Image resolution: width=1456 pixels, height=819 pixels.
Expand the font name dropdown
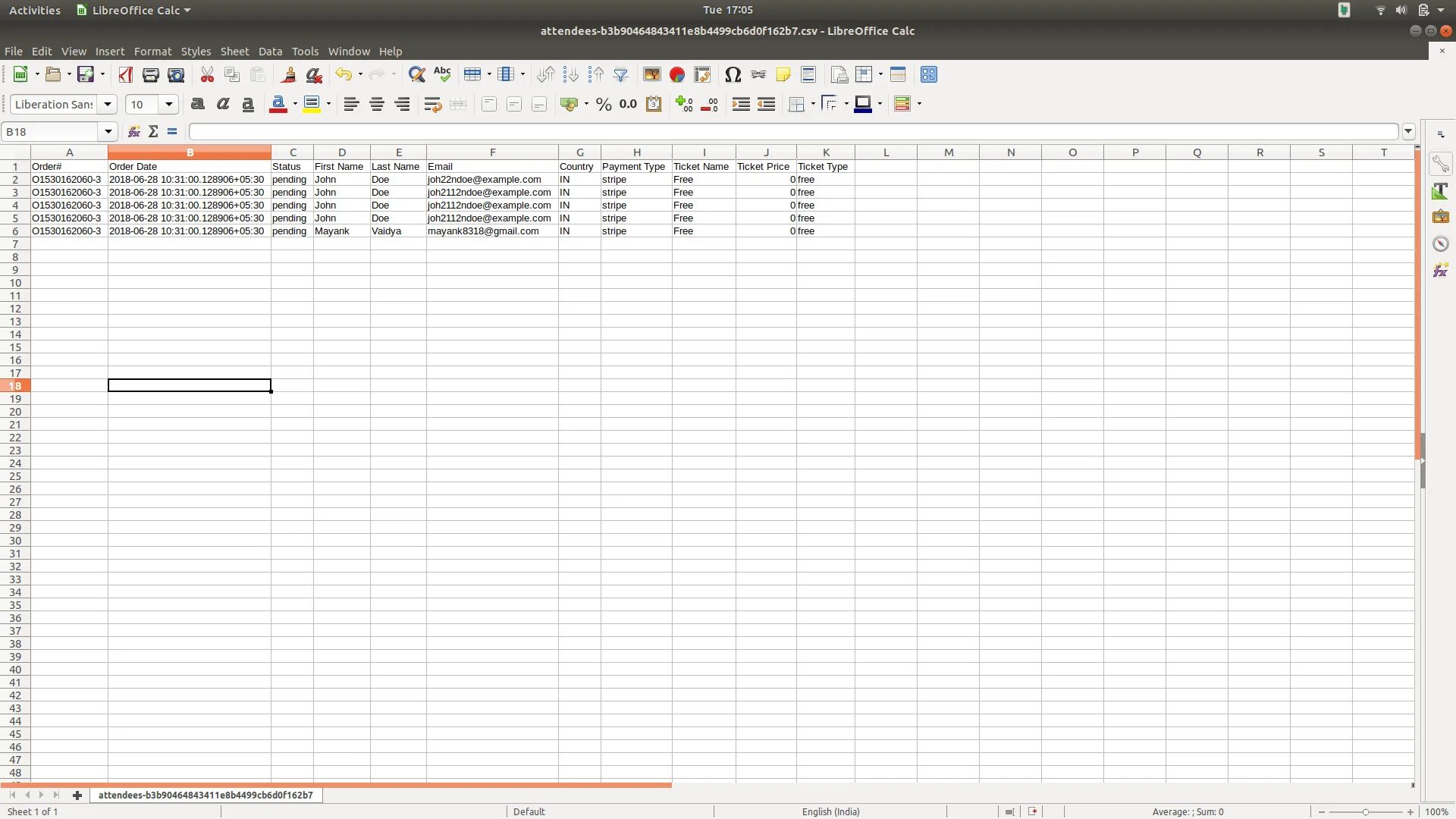point(108,105)
